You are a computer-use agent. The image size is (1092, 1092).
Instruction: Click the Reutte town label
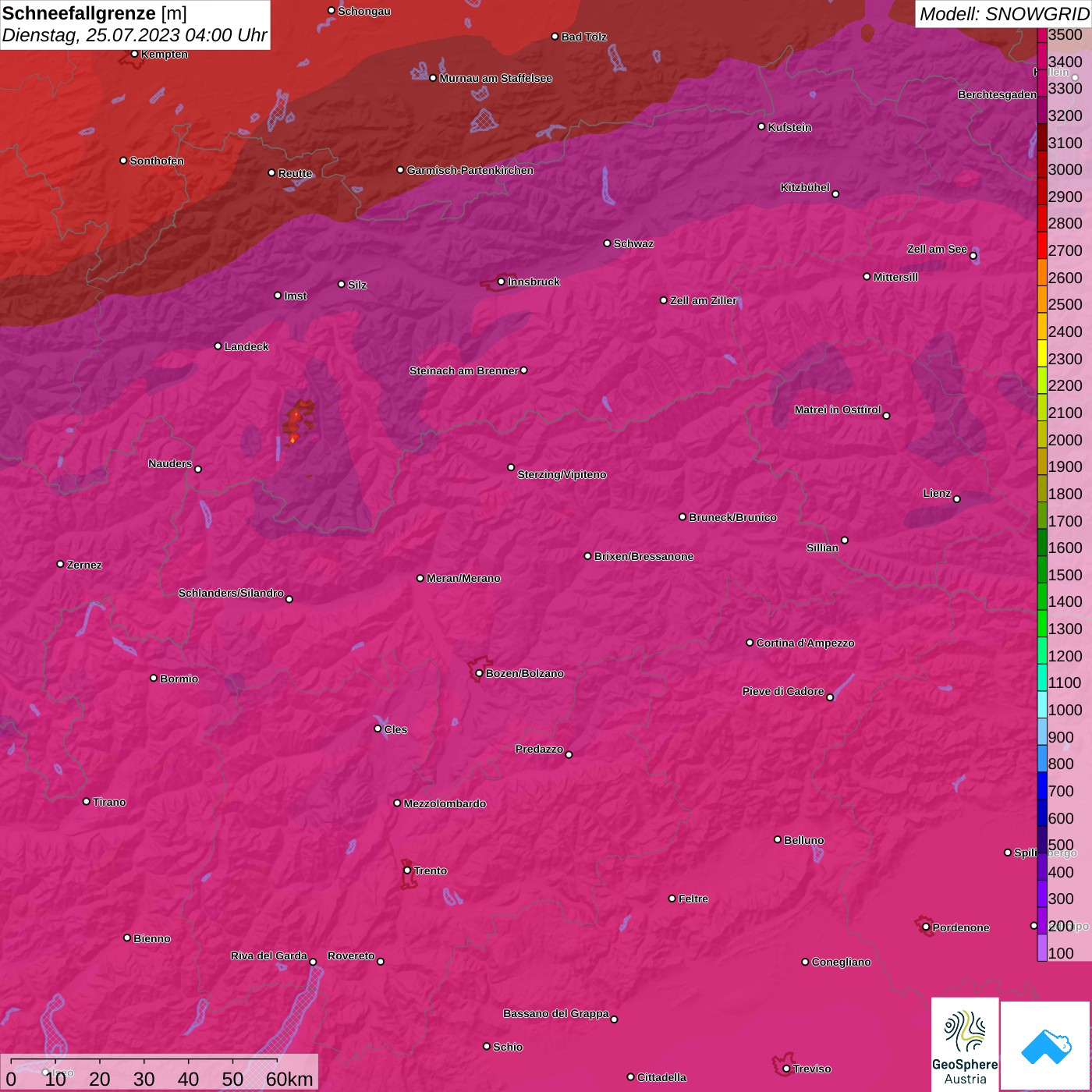295,173
